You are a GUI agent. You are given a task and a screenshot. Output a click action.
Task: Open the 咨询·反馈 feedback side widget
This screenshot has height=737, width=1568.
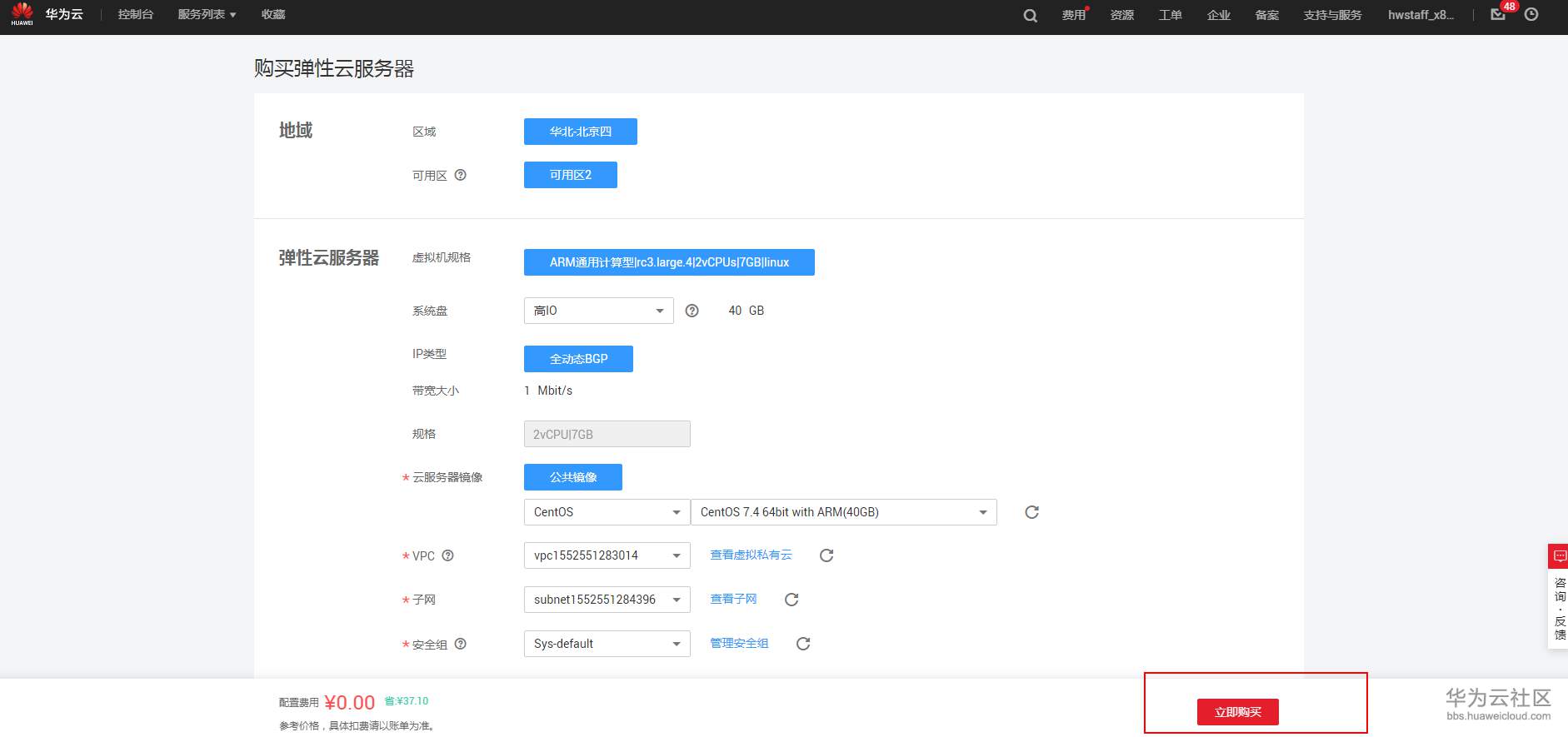point(1558,596)
